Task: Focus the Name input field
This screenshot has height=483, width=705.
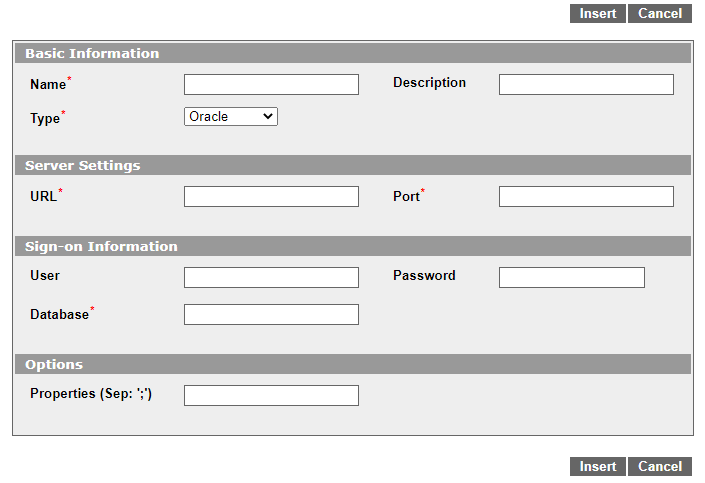Action: pyautogui.click(x=271, y=85)
